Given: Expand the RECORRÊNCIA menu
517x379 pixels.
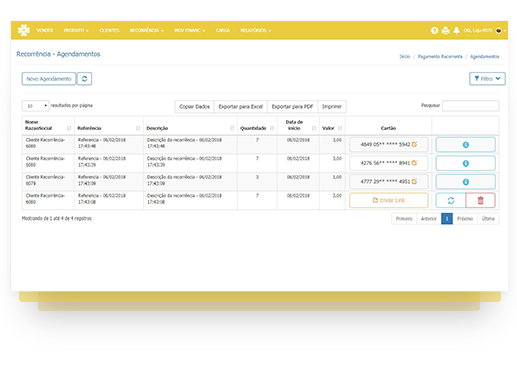Looking at the screenshot, I should [x=146, y=30].
